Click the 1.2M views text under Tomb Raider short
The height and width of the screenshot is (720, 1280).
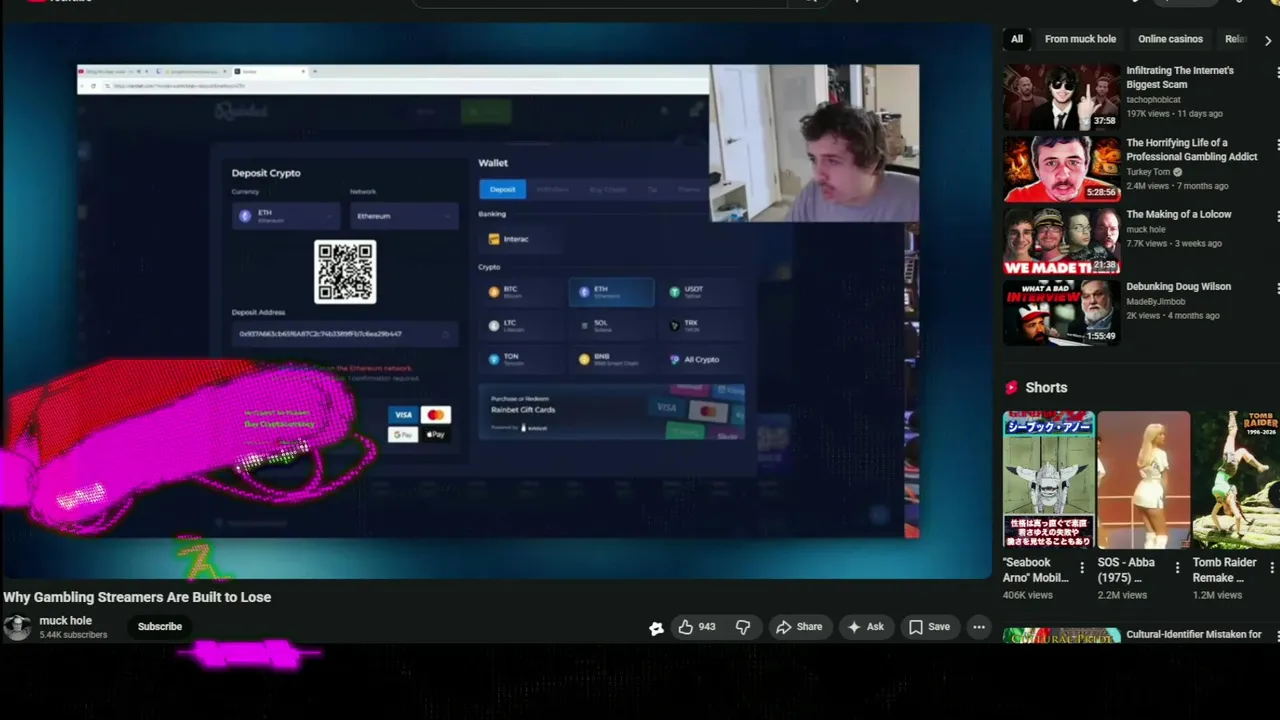click(1217, 595)
